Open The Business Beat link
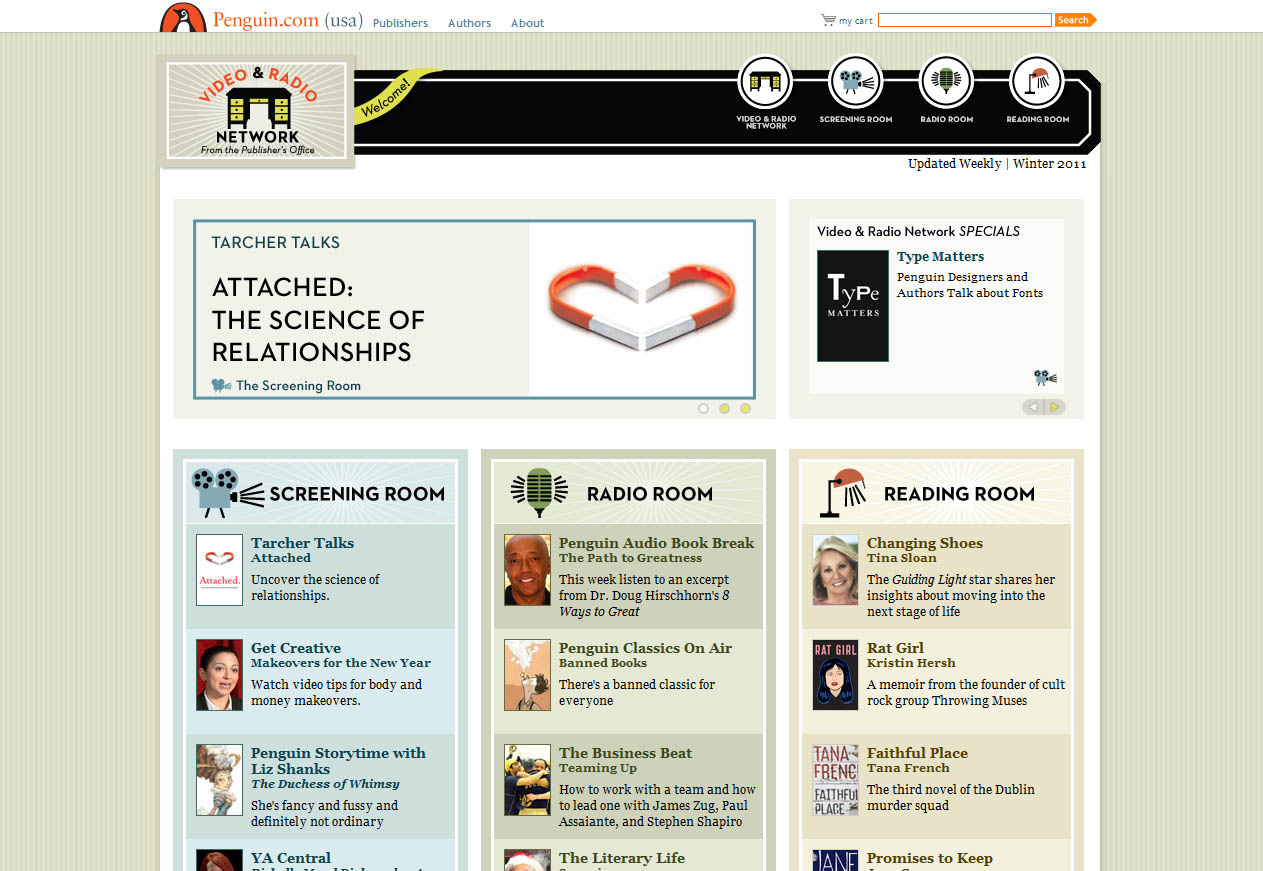This screenshot has width=1263, height=871. click(625, 753)
